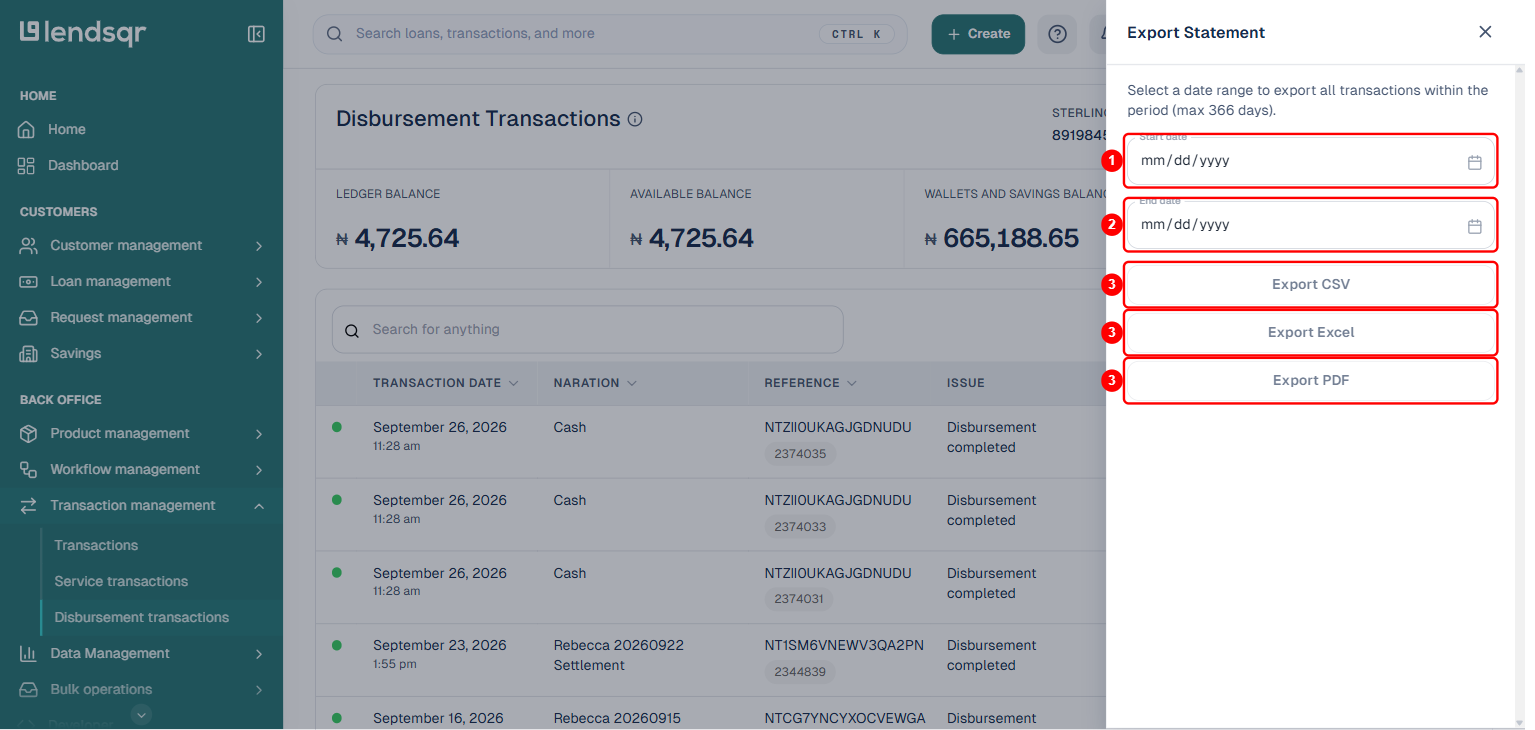The image size is (1535, 730).
Task: Click reference NTCG7YNCYXOCVEWGA
Action: tap(845, 719)
